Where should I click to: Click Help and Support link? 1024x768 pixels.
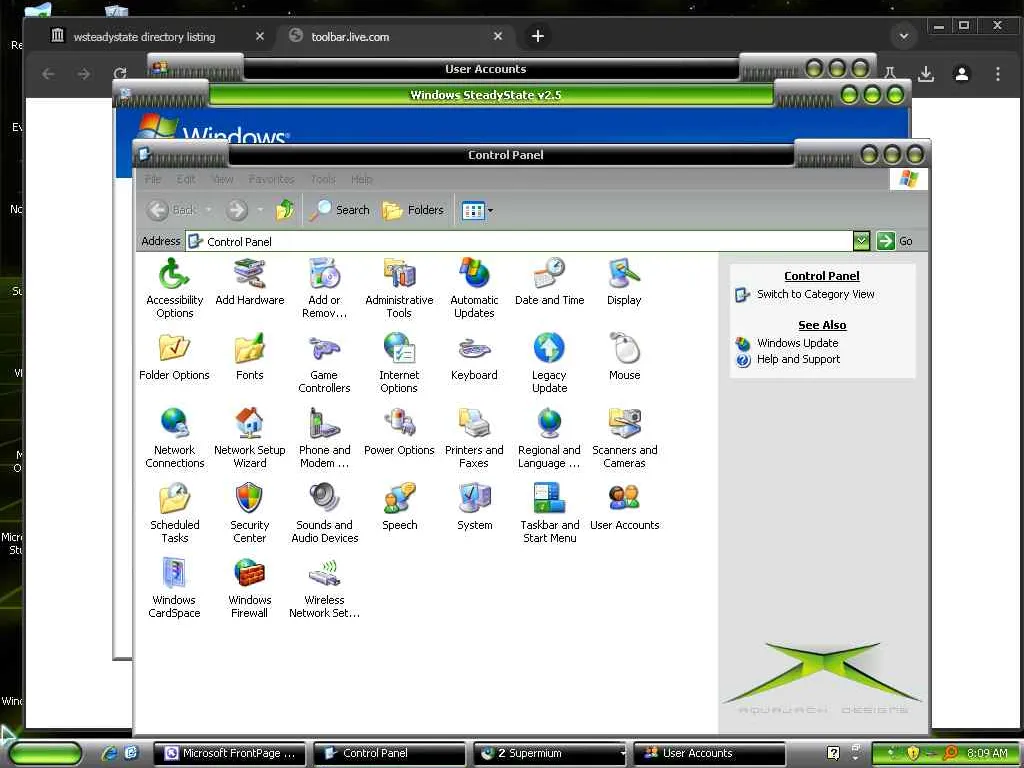(x=798, y=359)
